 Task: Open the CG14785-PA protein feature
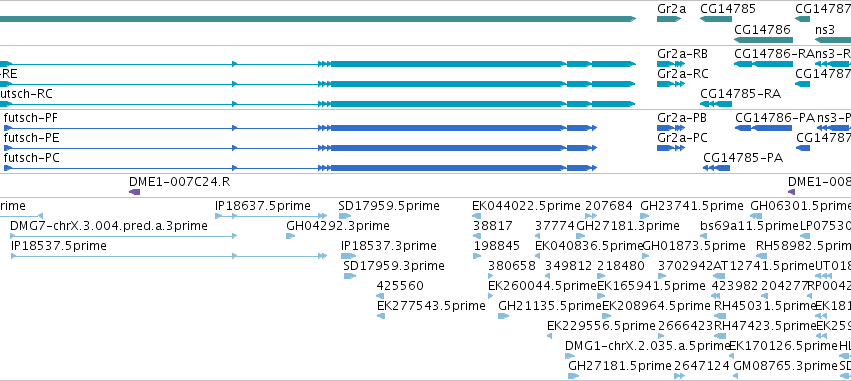click(716, 168)
